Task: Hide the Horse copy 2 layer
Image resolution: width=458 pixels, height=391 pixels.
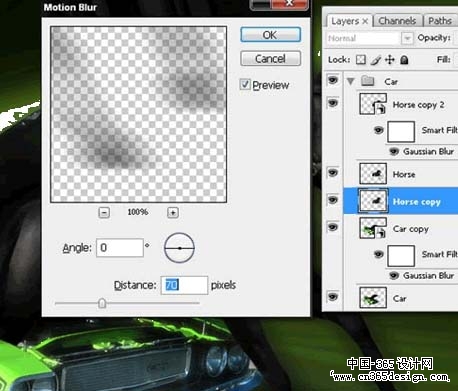Action: [x=333, y=103]
